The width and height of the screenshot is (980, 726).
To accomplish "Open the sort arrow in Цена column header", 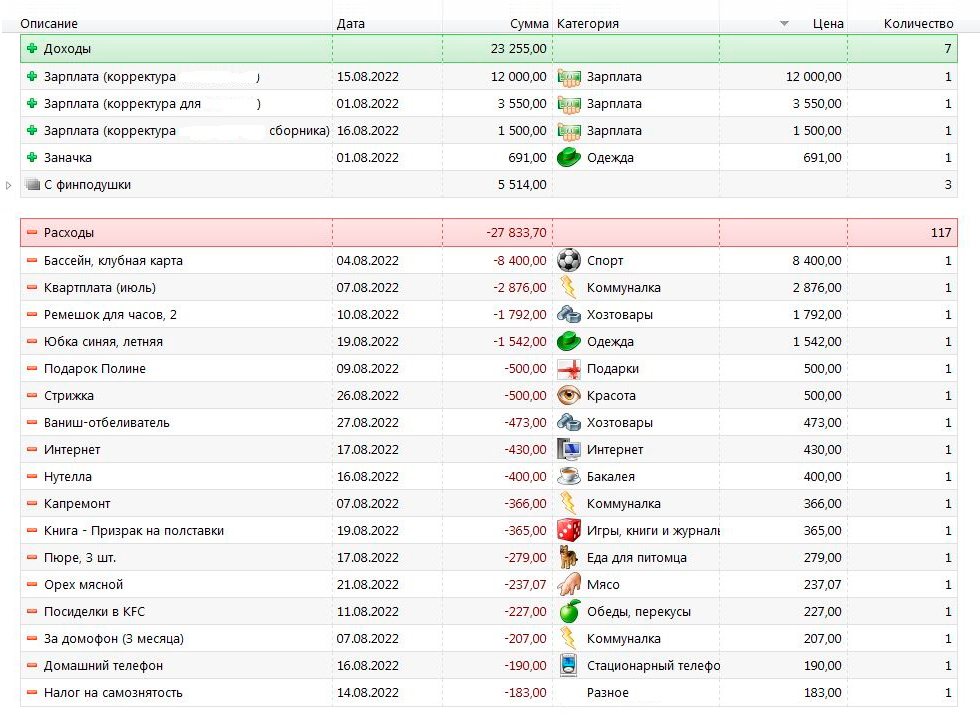I will click(x=784, y=24).
